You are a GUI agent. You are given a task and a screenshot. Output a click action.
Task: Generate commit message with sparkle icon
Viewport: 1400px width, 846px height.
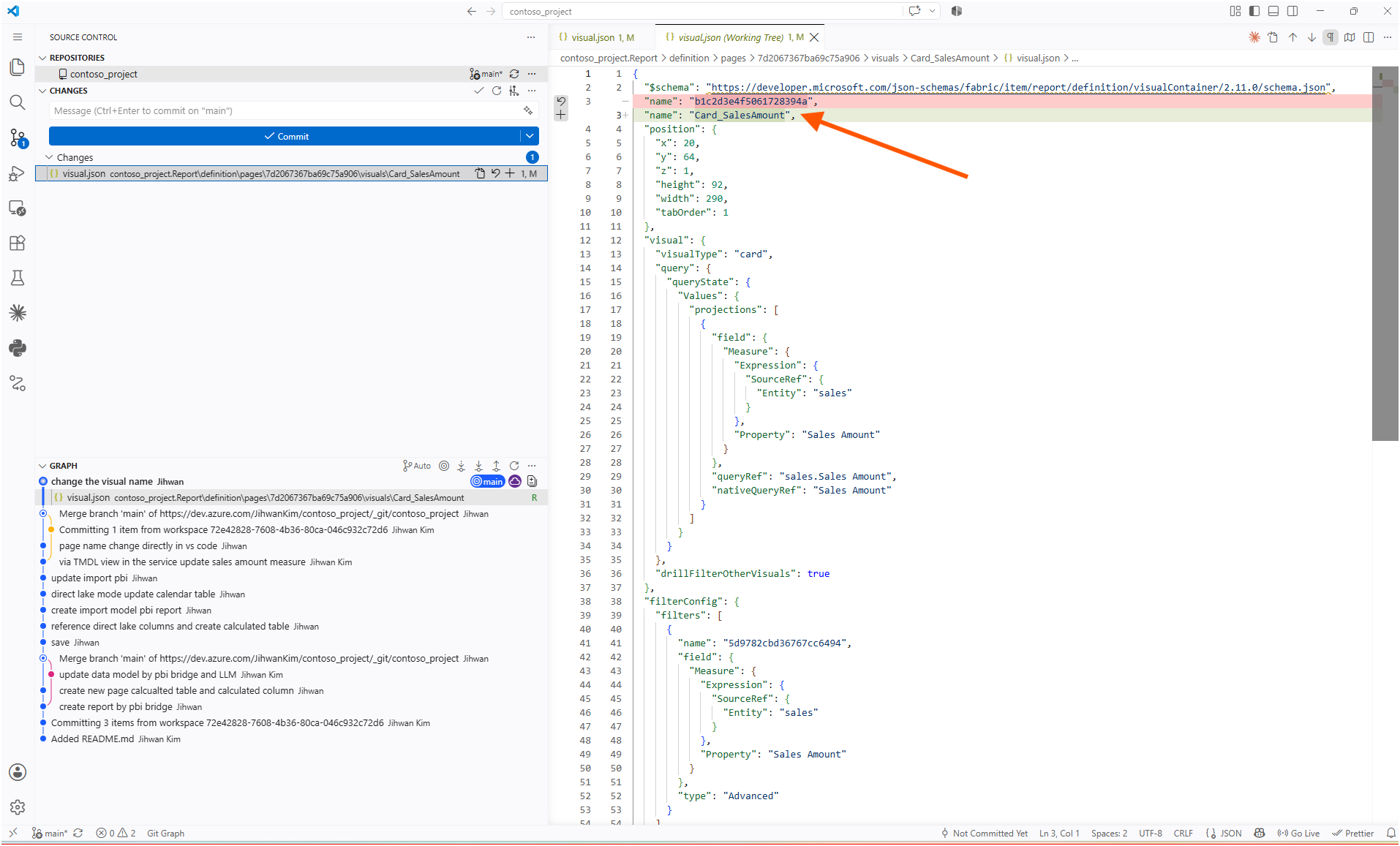click(x=528, y=110)
